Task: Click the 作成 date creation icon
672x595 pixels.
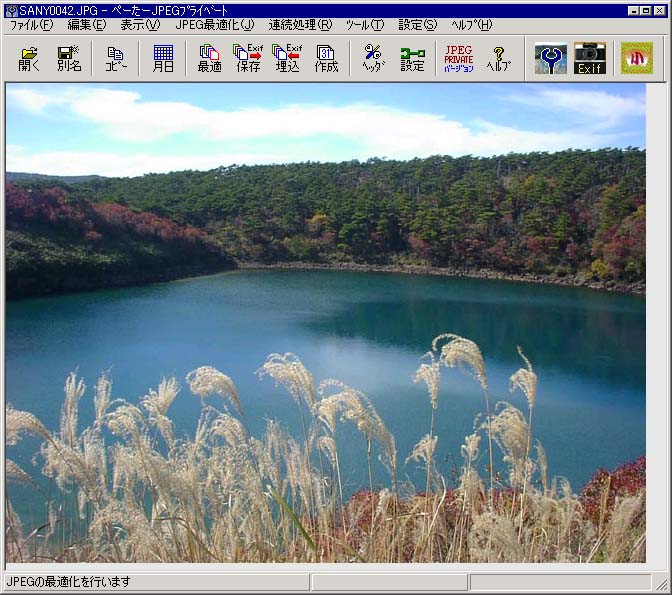Action: 327,59
